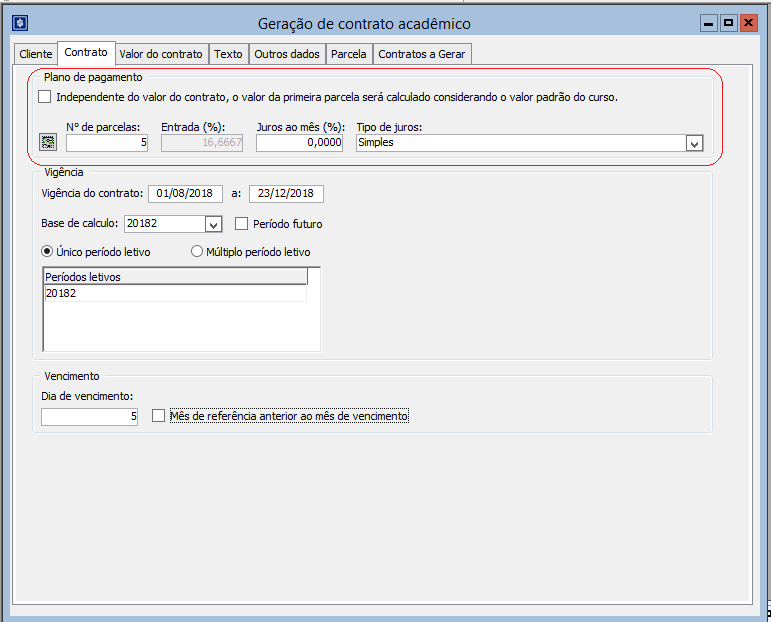Enable the 'Independente do valor do contrato' checkbox
771x622 pixels.
pyautogui.click(x=44, y=97)
